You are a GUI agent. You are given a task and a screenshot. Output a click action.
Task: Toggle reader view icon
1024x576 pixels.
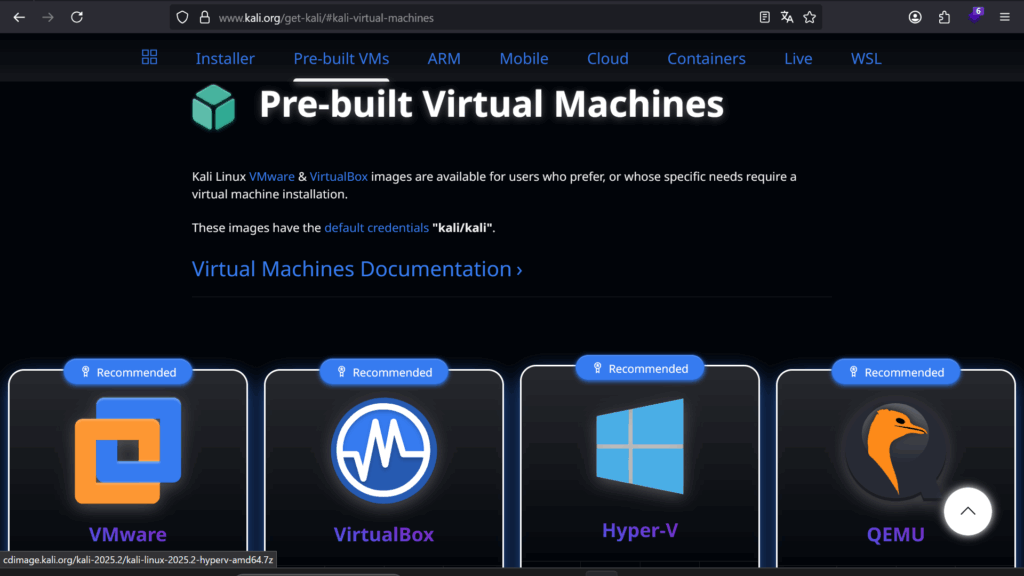point(764,18)
